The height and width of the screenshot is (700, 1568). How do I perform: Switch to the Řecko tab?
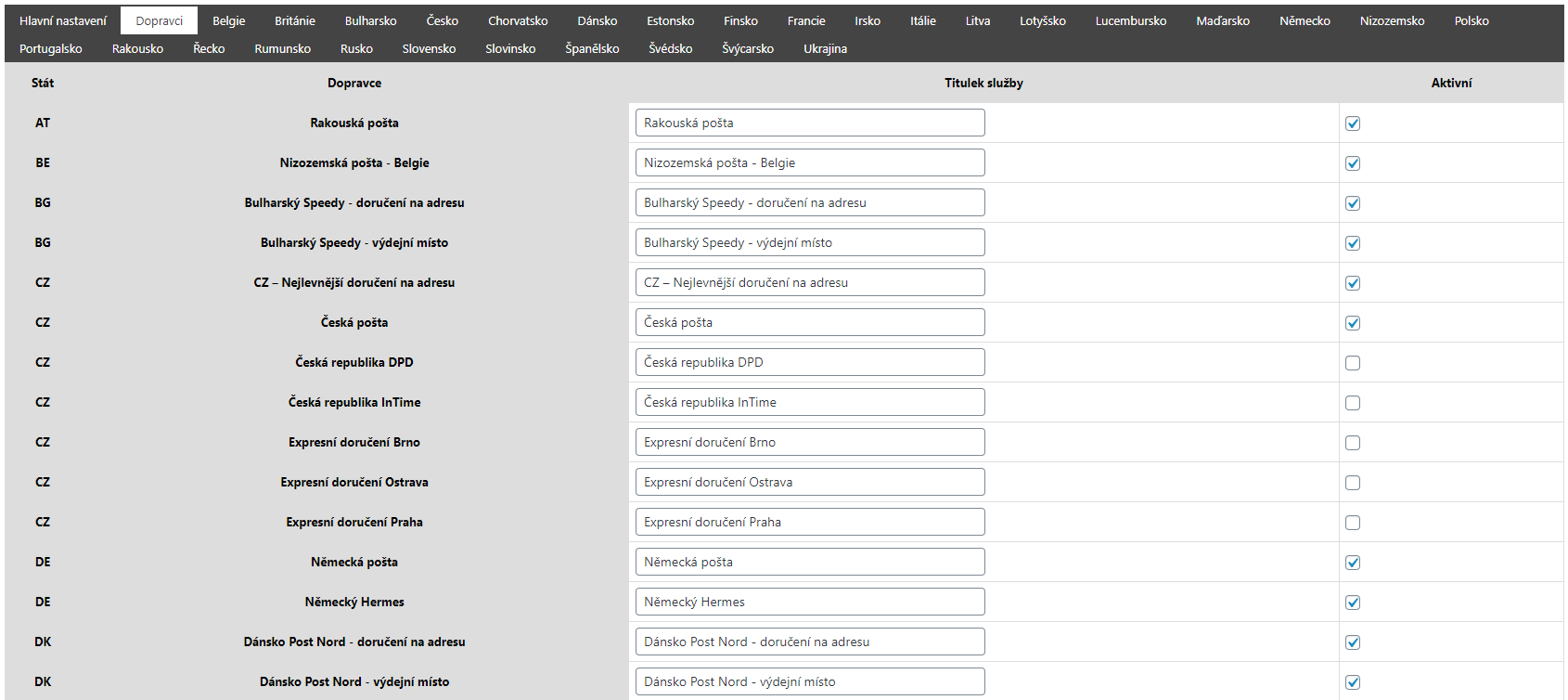pyautogui.click(x=210, y=48)
